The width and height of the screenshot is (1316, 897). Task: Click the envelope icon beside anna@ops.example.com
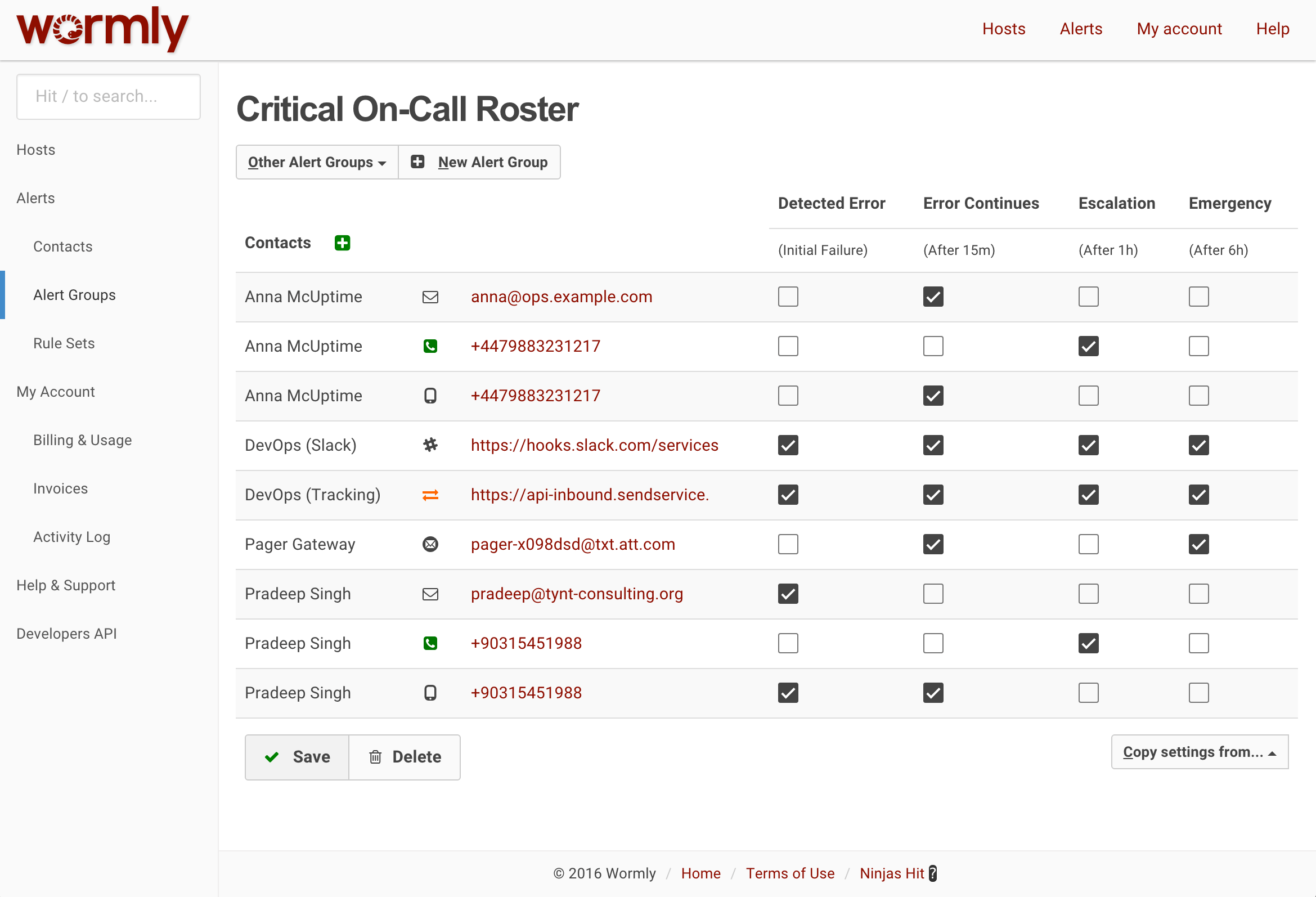[x=430, y=297]
